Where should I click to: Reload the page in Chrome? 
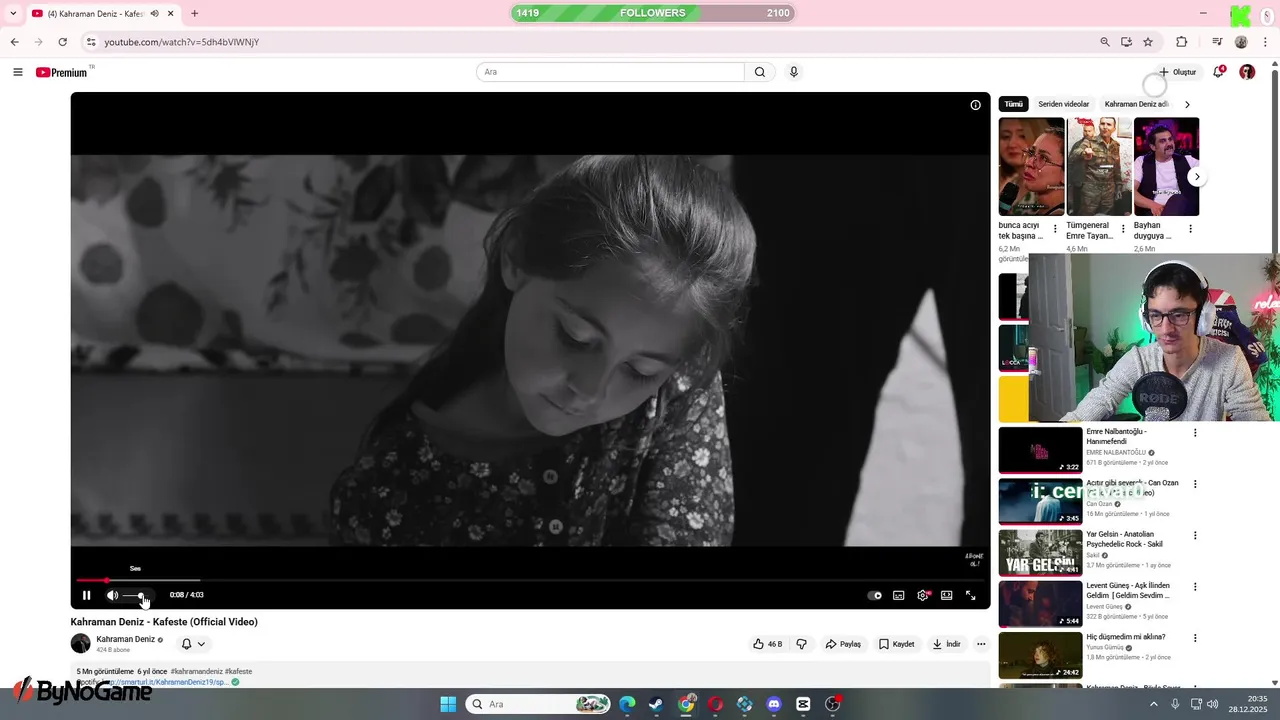coord(62,42)
